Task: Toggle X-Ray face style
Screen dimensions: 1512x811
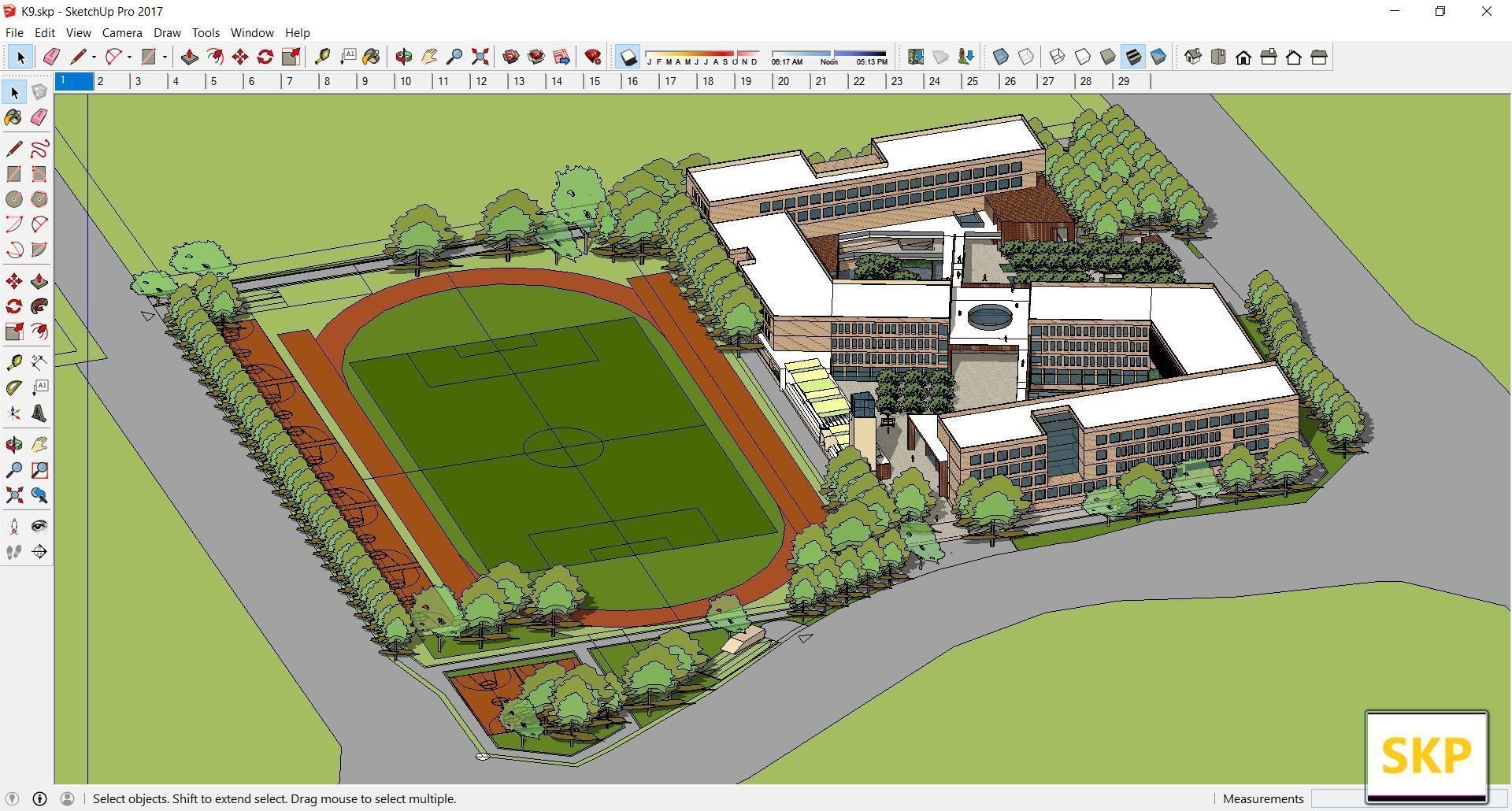Action: coord(1001,57)
